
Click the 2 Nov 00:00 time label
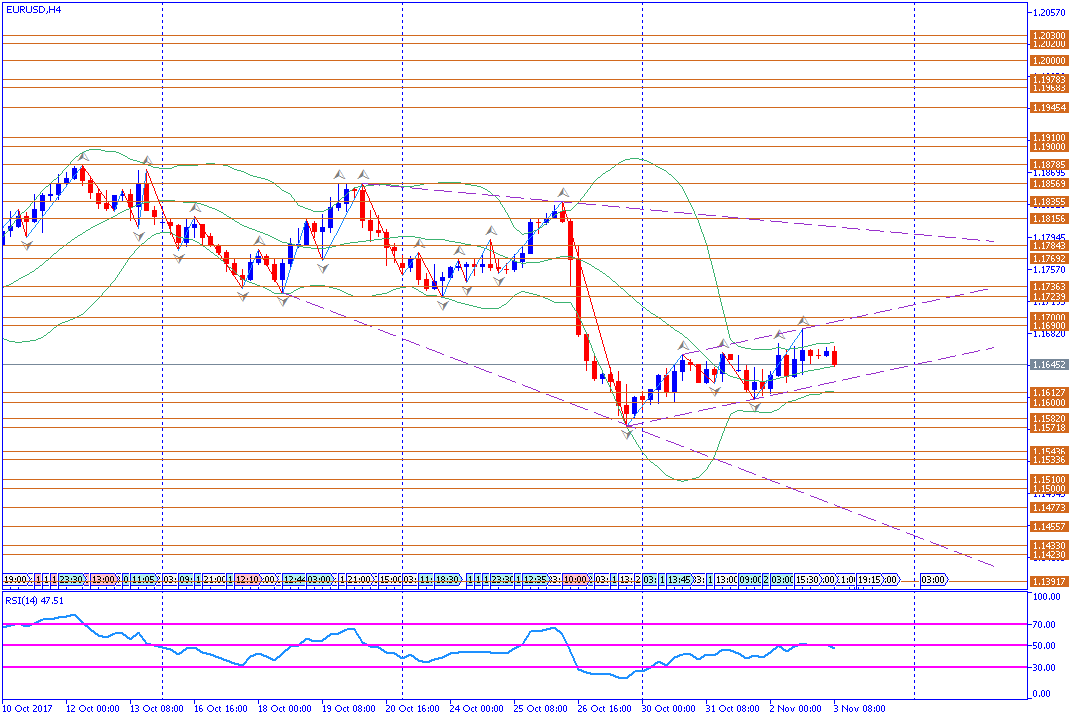(796, 708)
